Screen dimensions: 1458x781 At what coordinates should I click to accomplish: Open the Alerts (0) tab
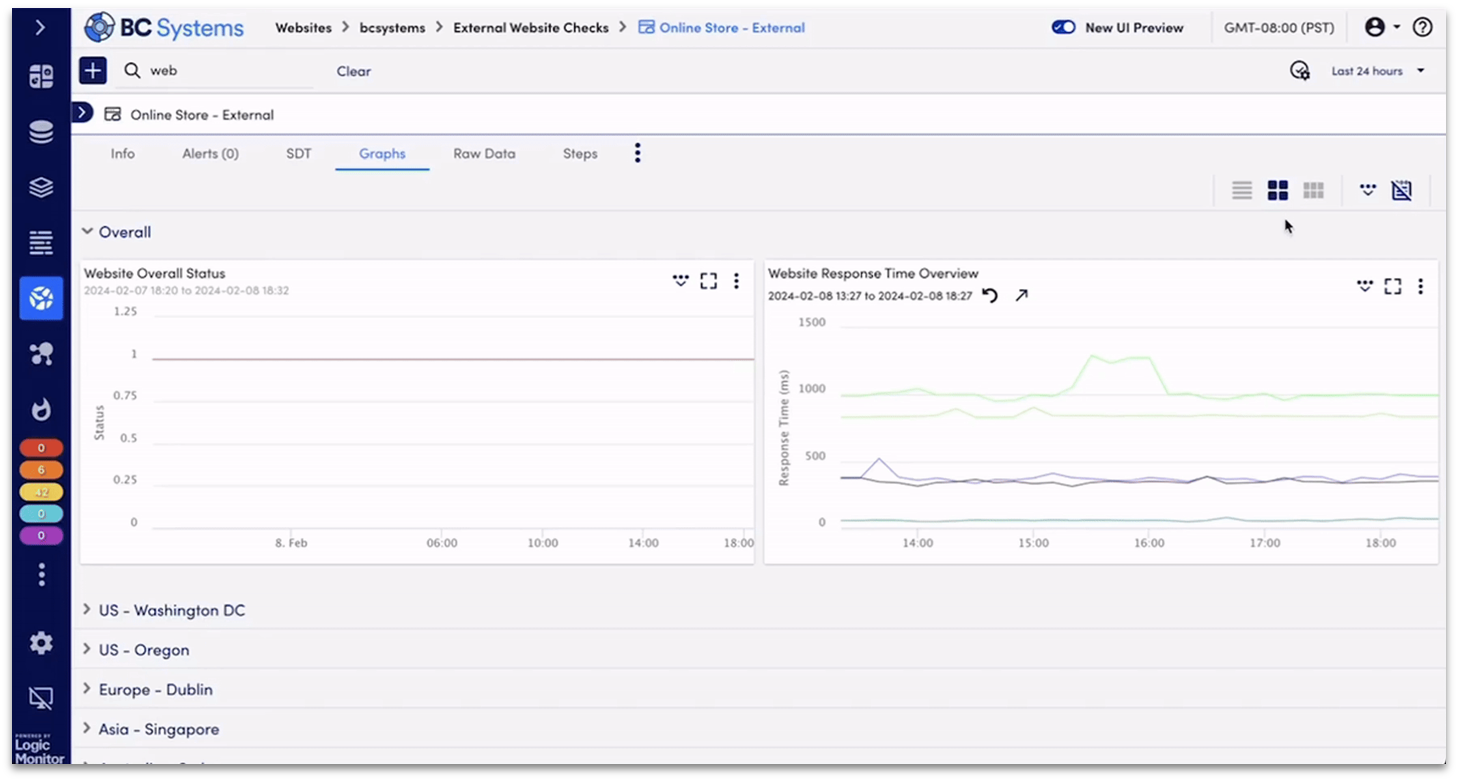(x=210, y=153)
